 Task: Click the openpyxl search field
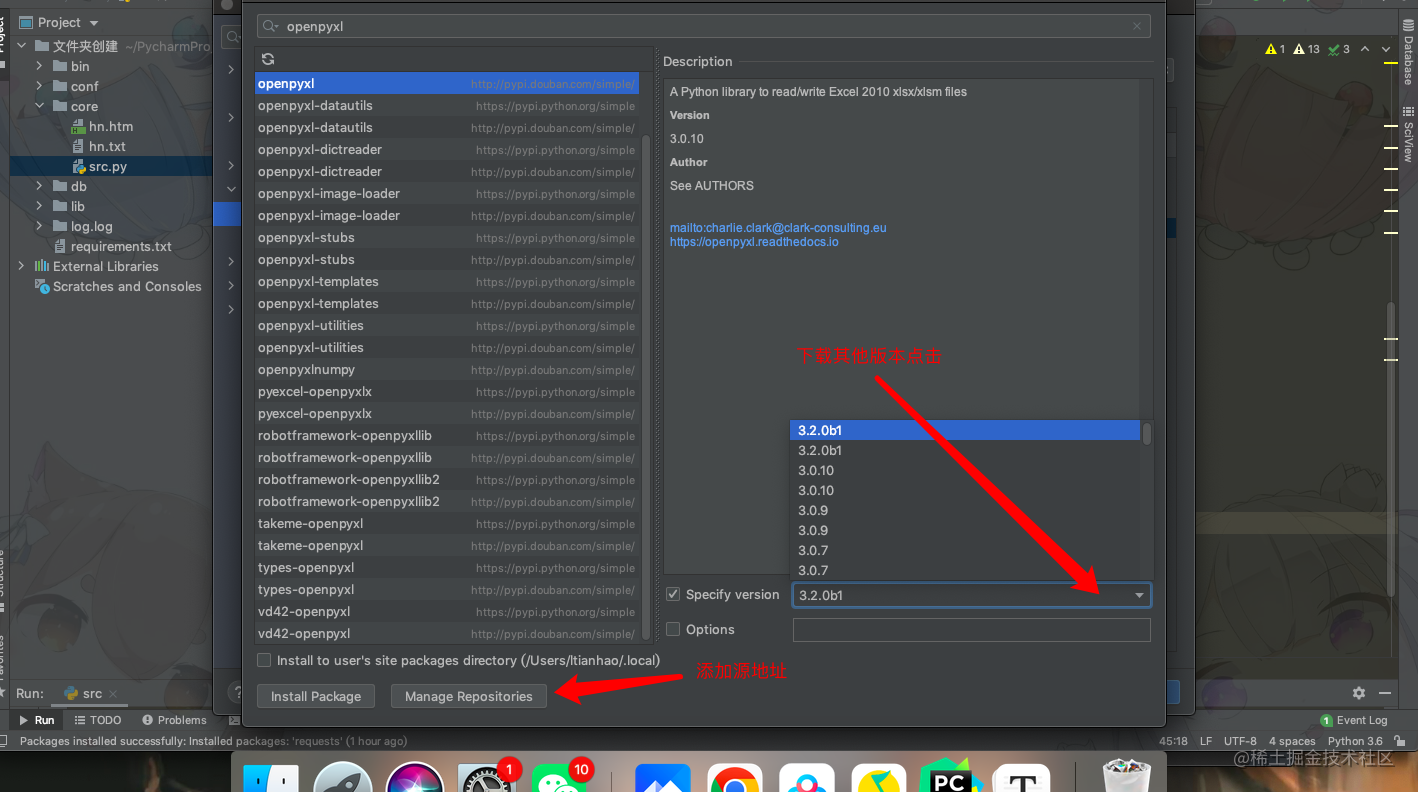click(x=703, y=27)
